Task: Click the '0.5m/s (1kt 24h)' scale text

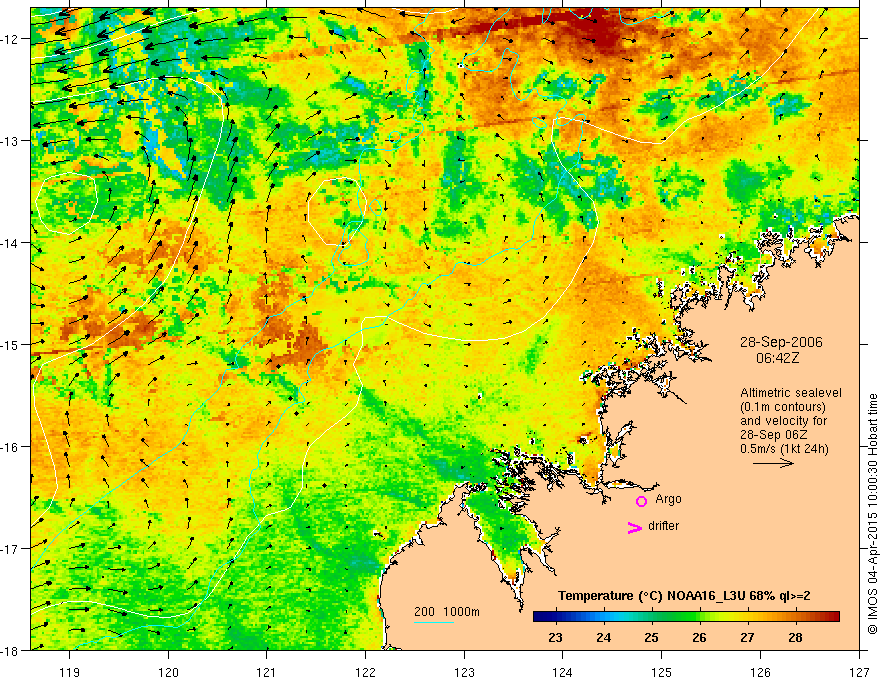Action: [785, 449]
